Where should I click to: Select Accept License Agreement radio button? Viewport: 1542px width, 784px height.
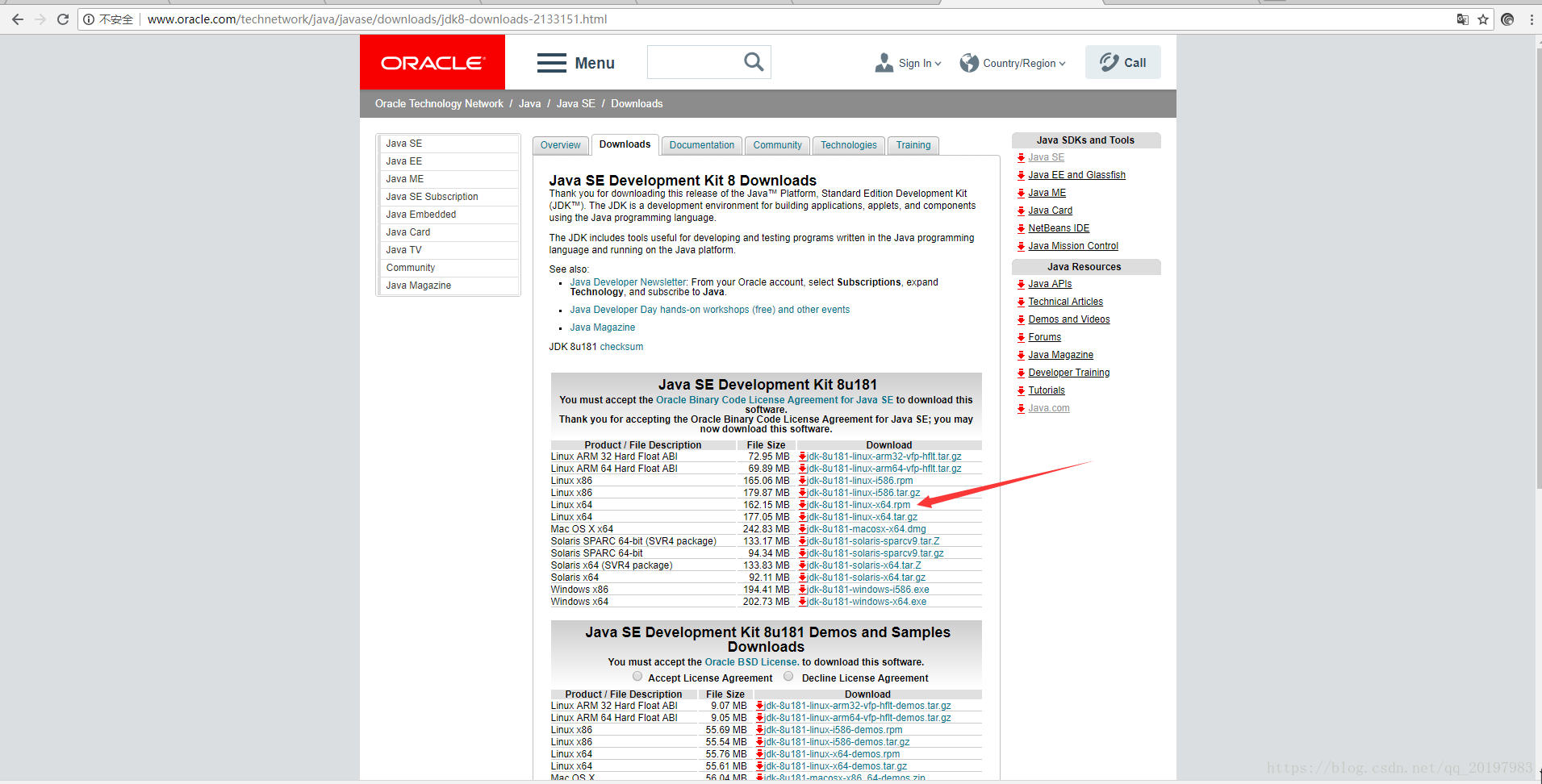click(637, 677)
